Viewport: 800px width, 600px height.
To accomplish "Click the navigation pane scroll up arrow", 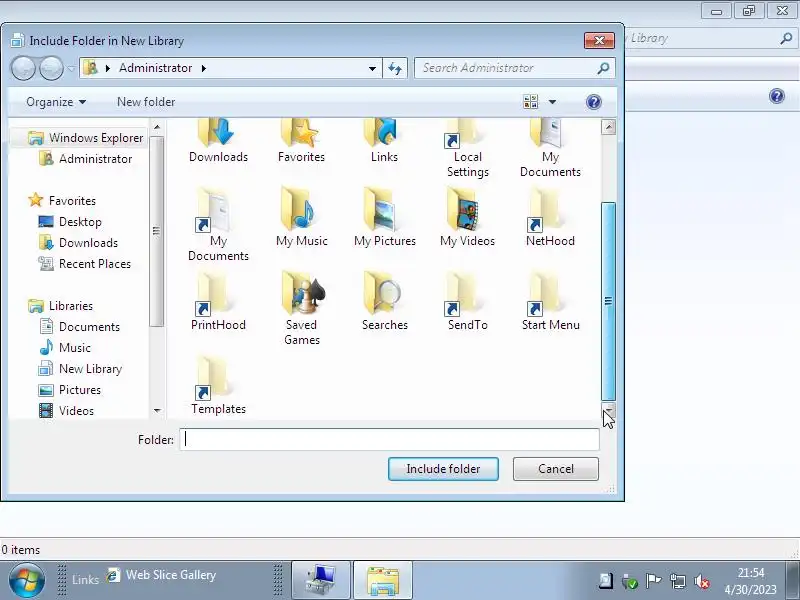I will [157, 127].
